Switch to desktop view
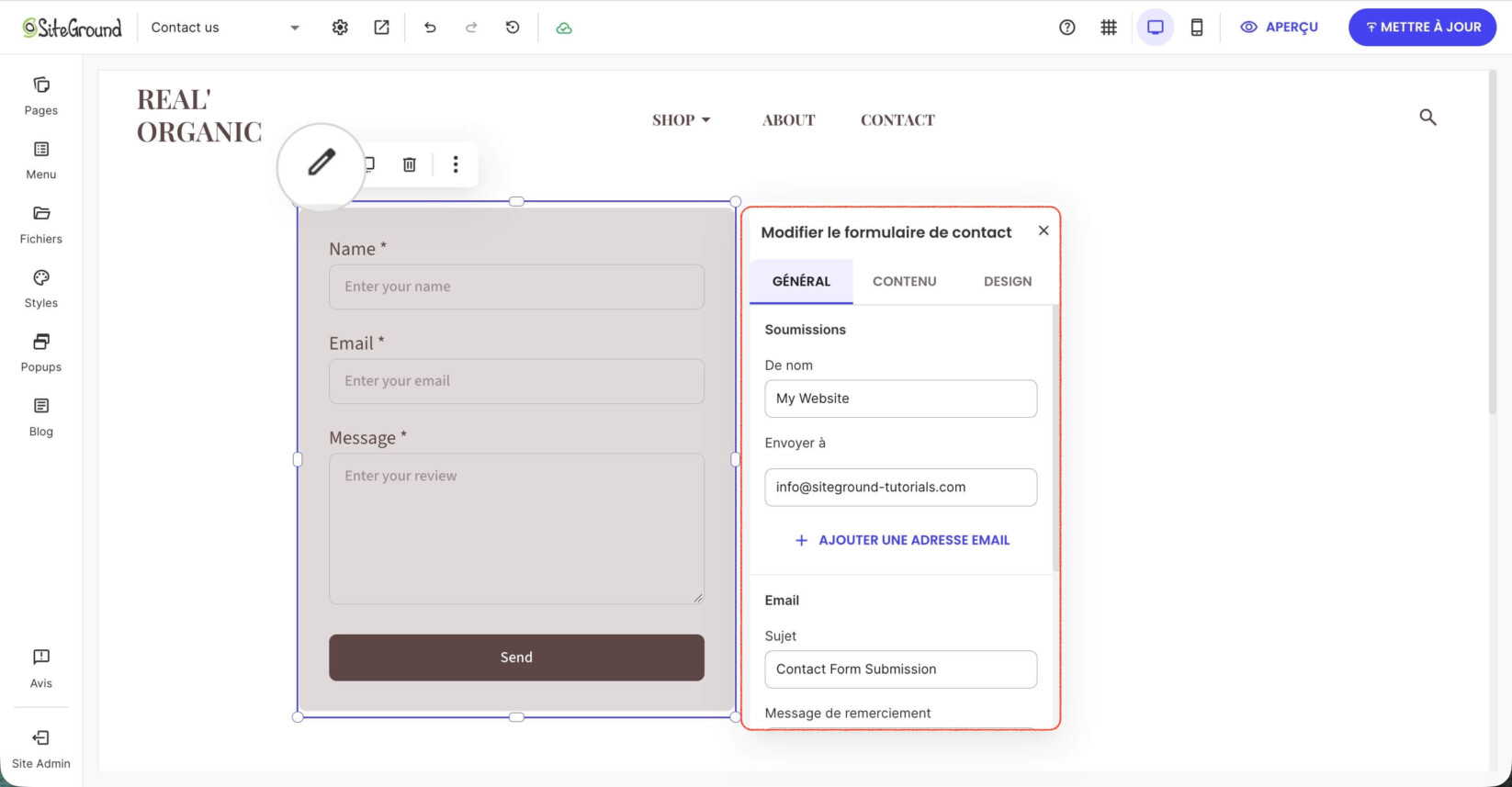The height and width of the screenshot is (787, 1512). click(1156, 28)
